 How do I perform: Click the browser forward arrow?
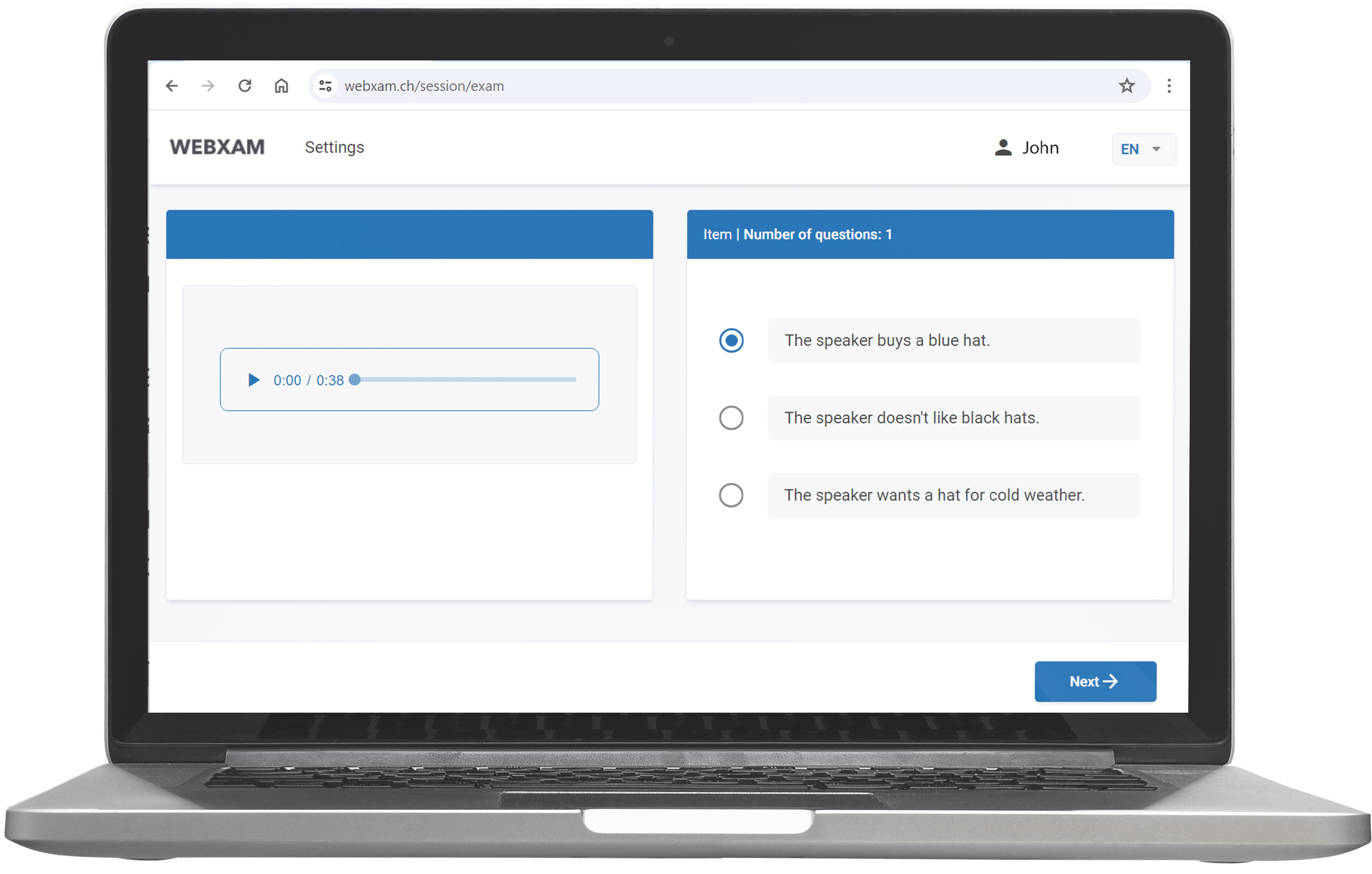pos(208,86)
